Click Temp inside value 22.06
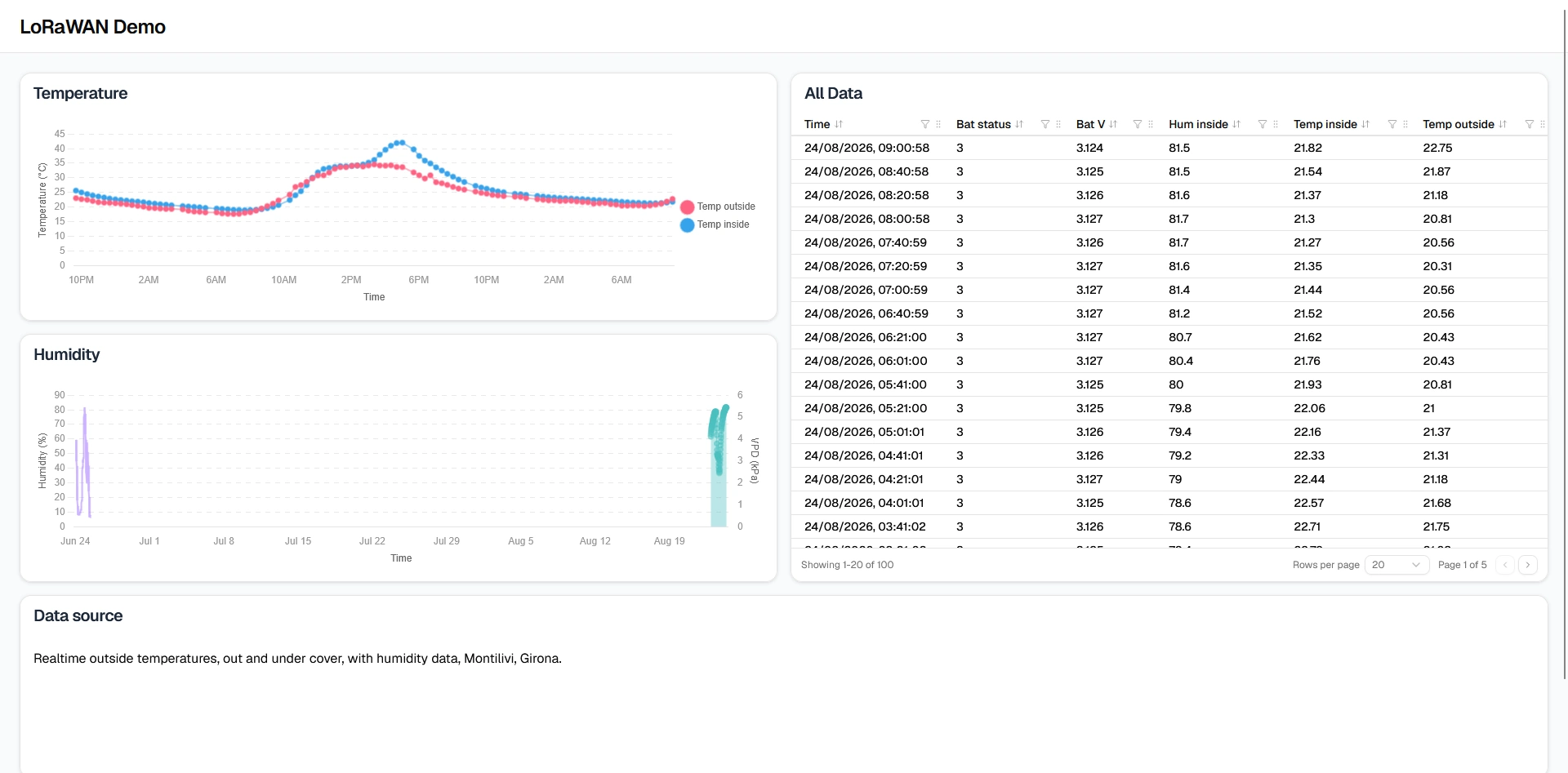 pyautogui.click(x=1309, y=408)
